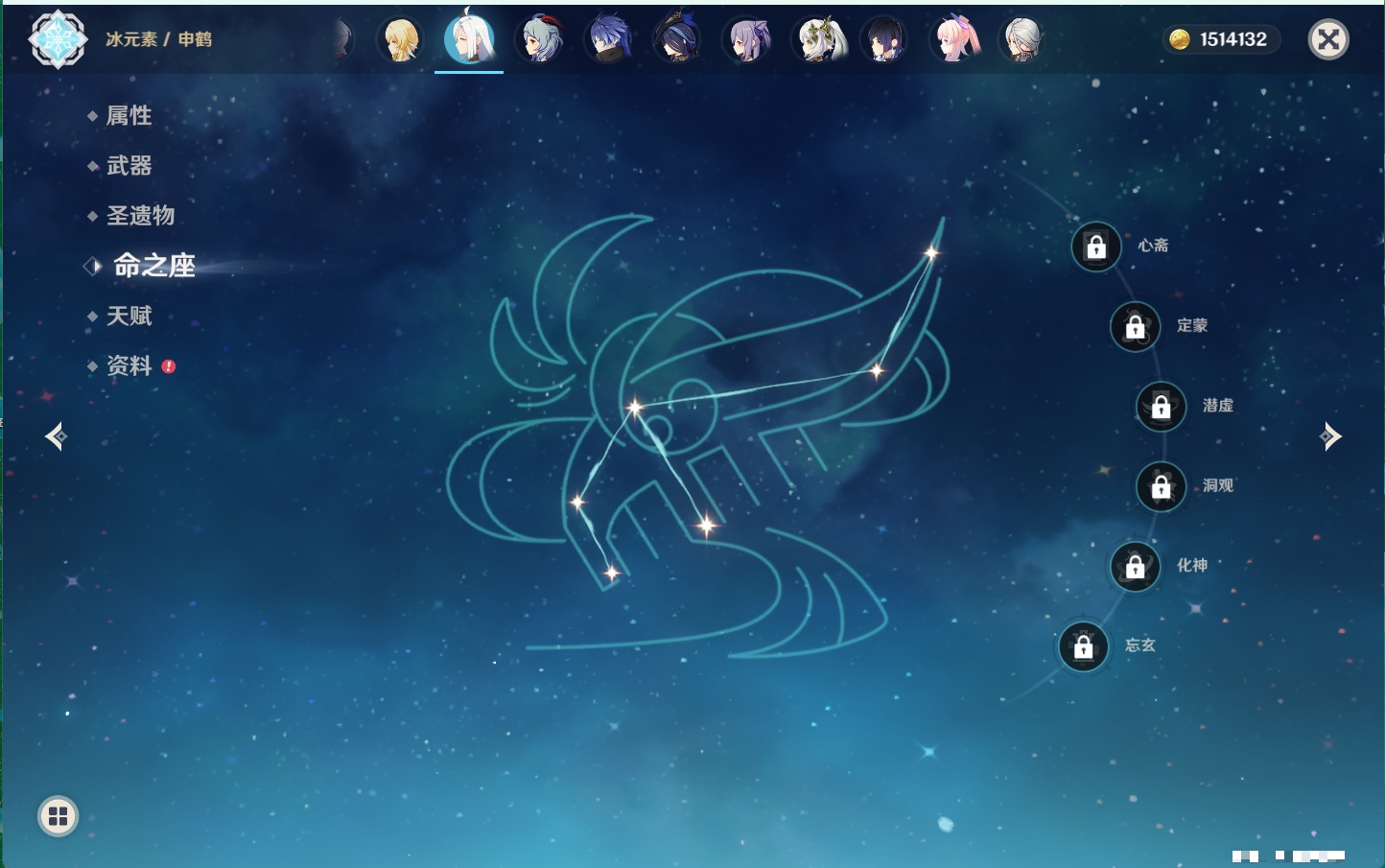1385x868 pixels.
Task: Click the Mora coin icon
Action: [x=1179, y=39]
